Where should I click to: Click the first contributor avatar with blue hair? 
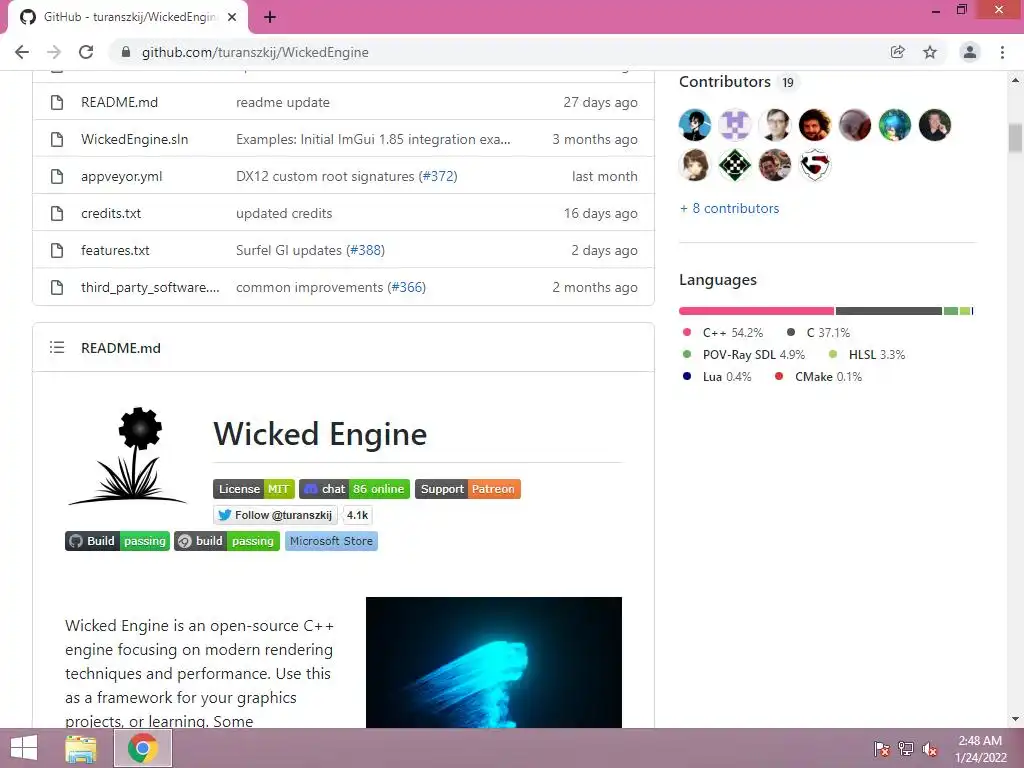tap(695, 125)
